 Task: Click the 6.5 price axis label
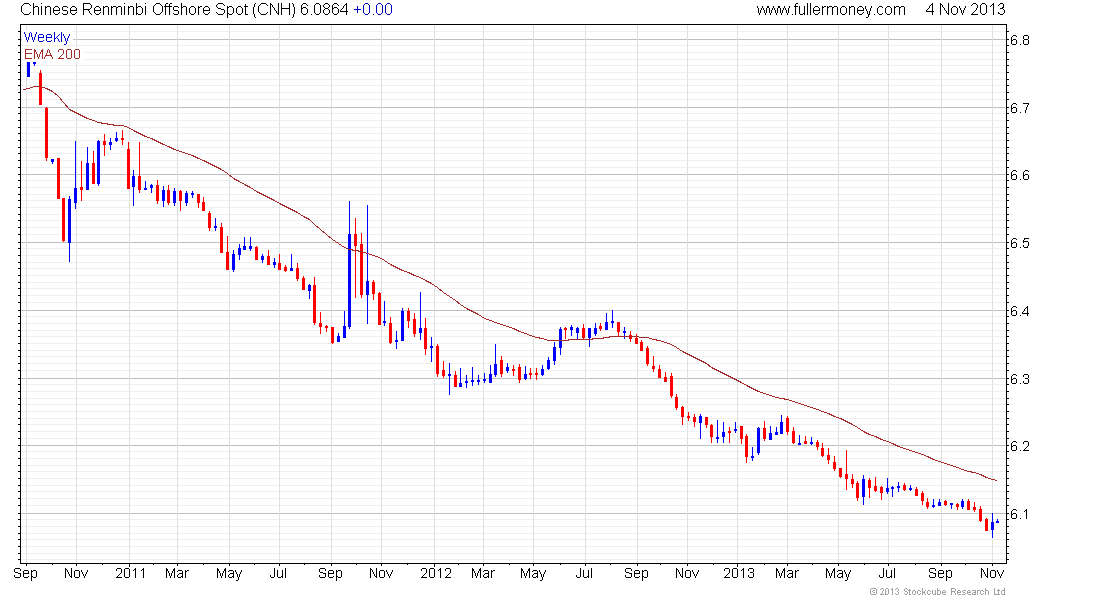1019,244
